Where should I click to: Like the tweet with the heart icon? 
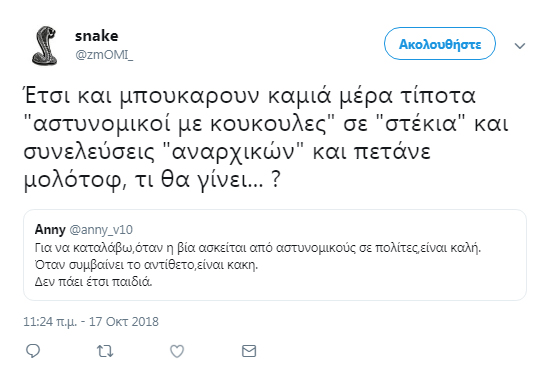point(177,351)
